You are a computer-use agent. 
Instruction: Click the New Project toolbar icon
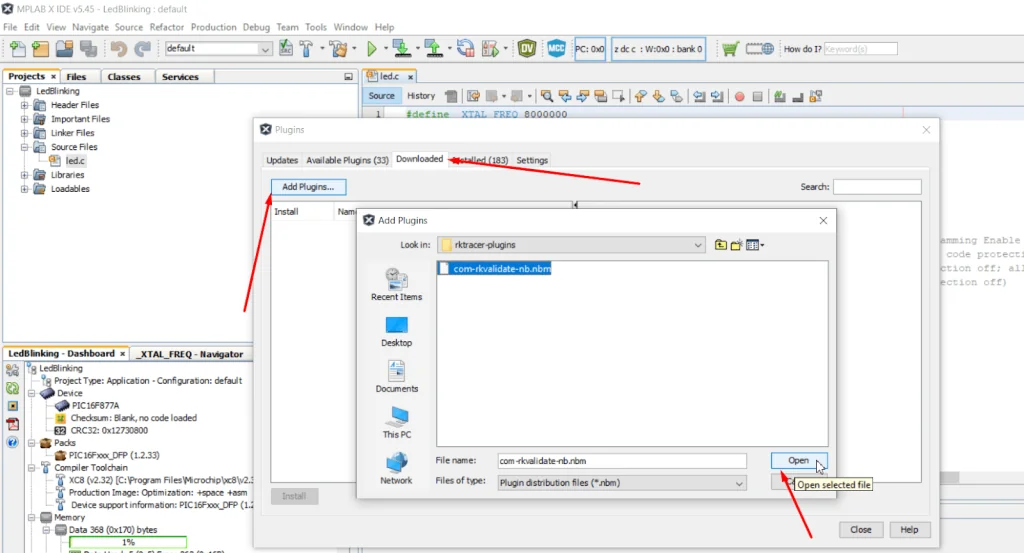(40, 48)
